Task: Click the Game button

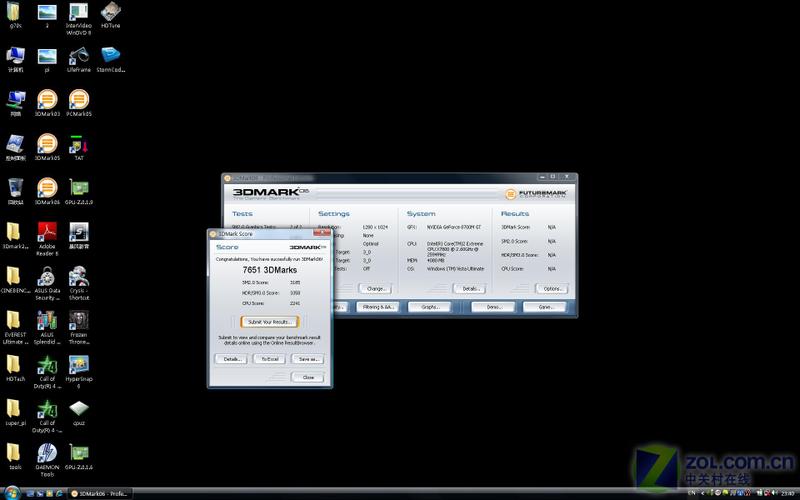Action: click(545, 307)
